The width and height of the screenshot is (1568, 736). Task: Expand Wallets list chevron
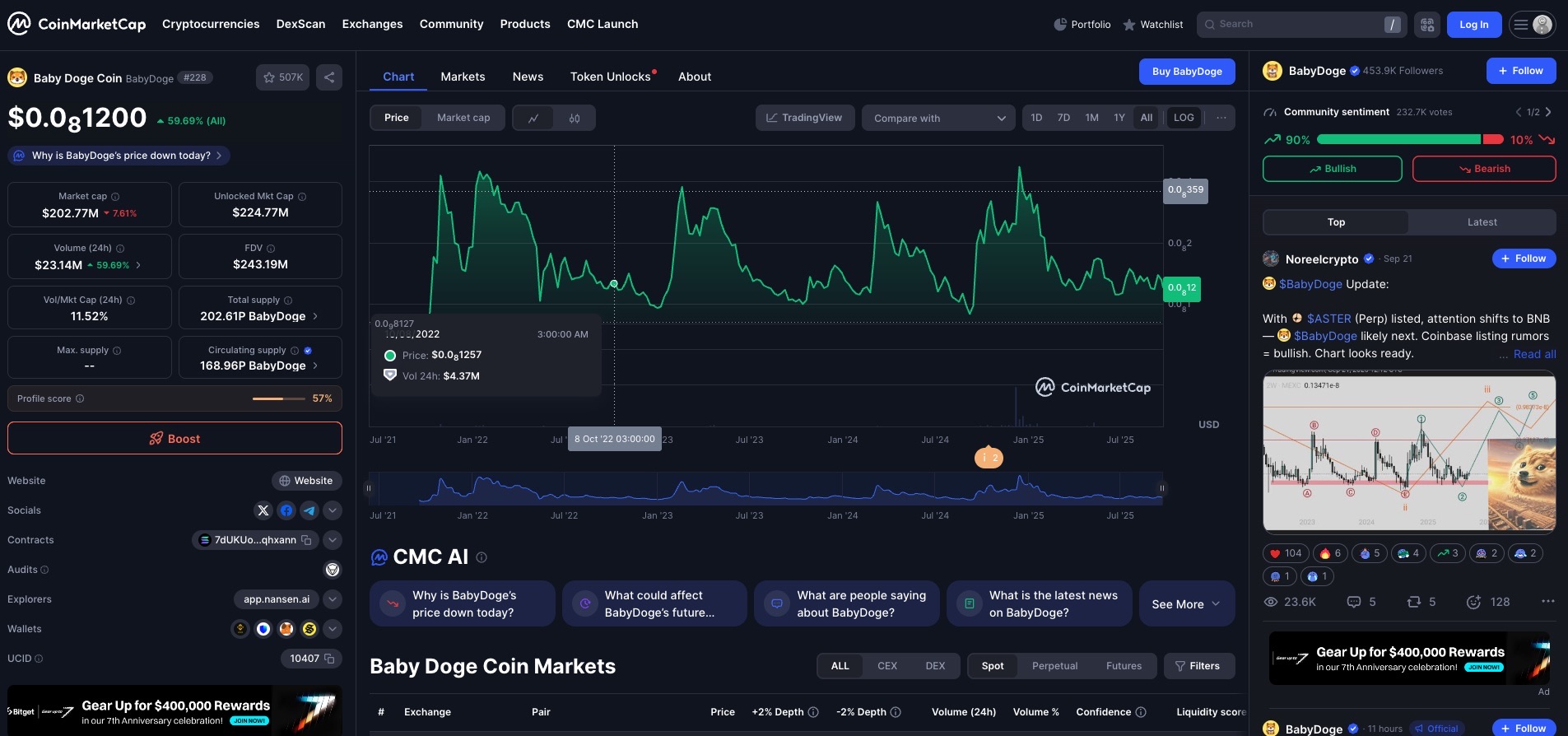[x=333, y=629]
